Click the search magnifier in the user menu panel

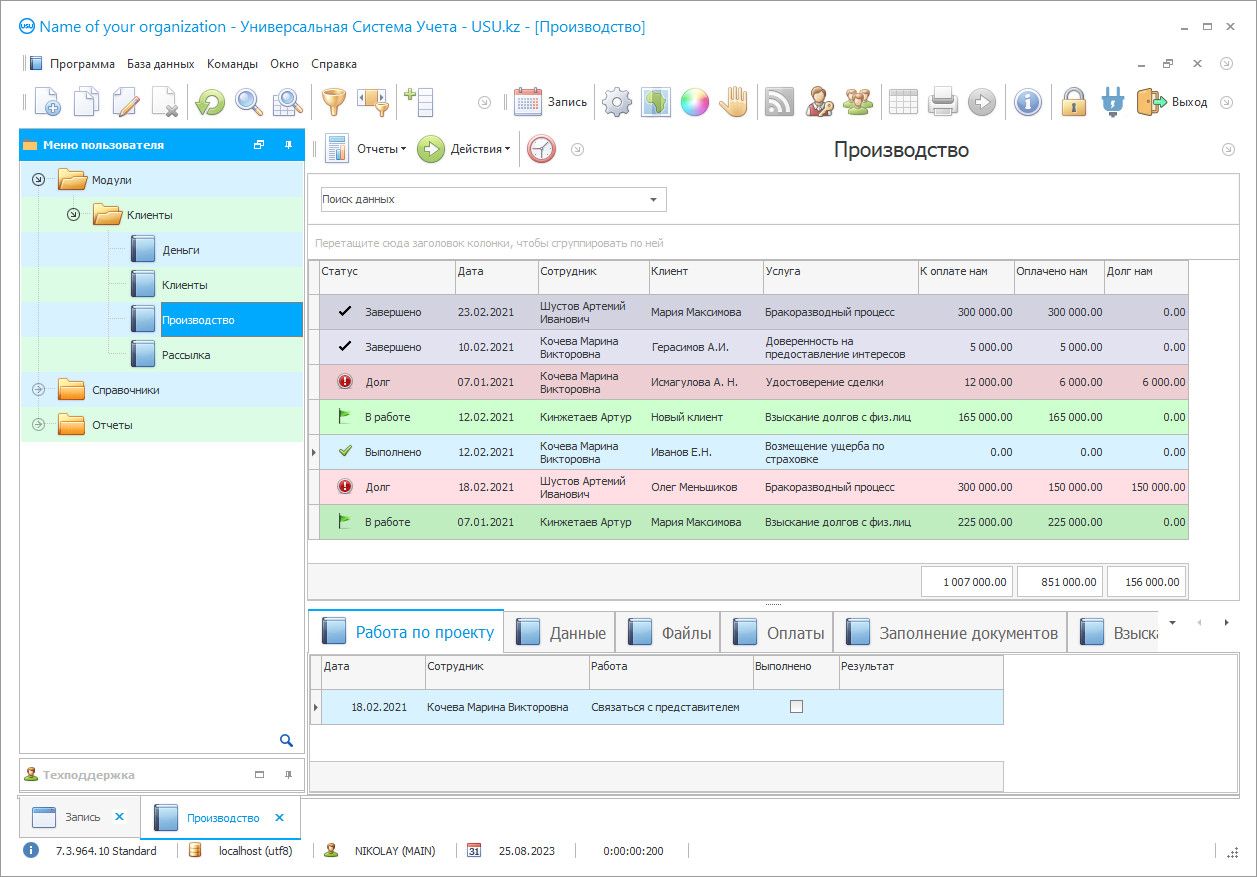click(286, 740)
